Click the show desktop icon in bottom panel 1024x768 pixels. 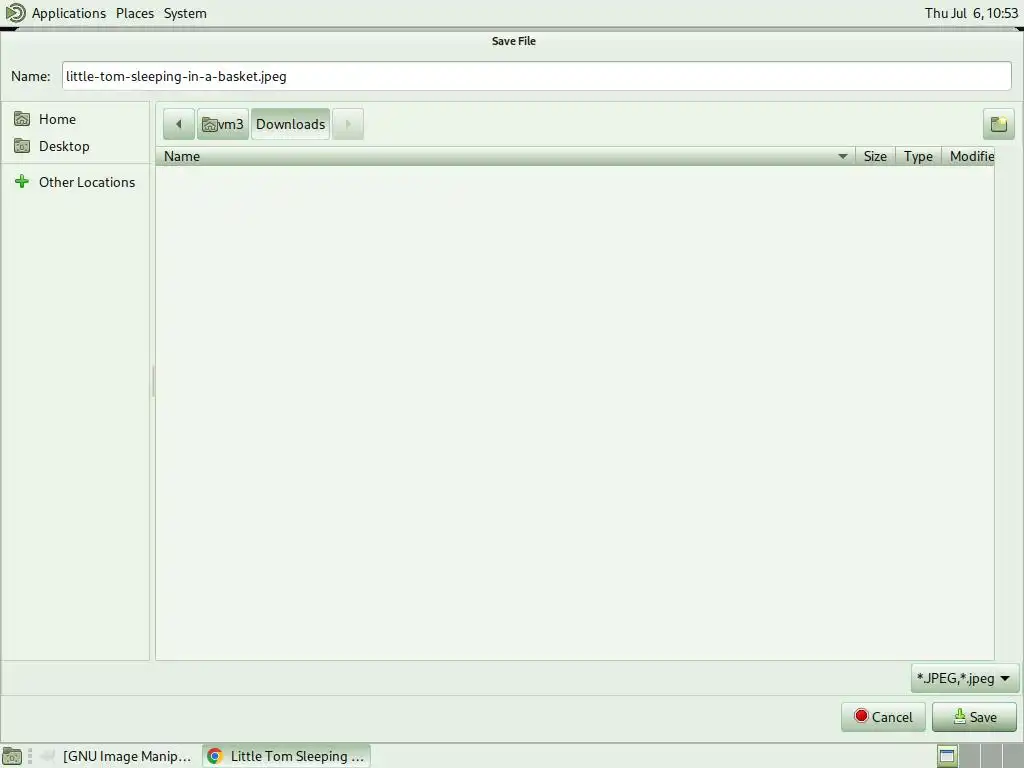[x=12, y=756]
